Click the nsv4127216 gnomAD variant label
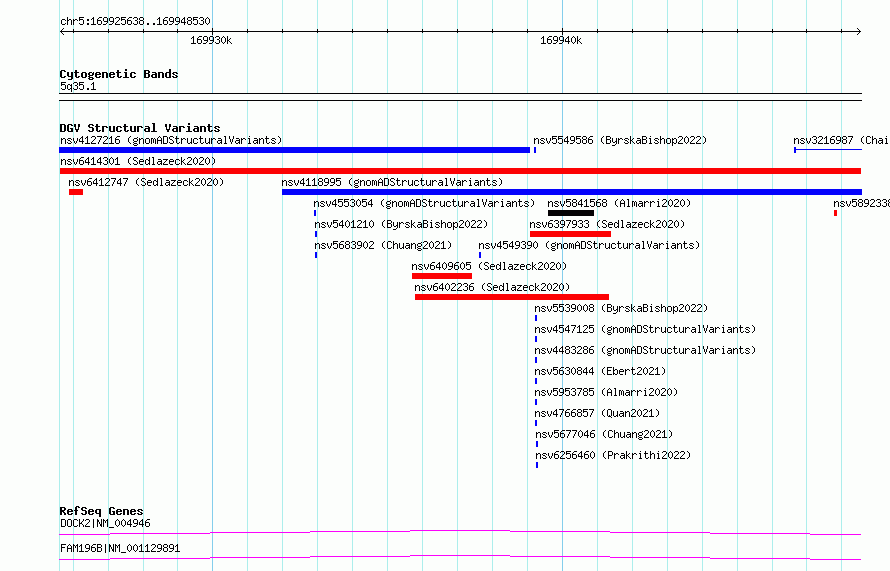Viewport: 890px width, 571px height. pos(171,140)
